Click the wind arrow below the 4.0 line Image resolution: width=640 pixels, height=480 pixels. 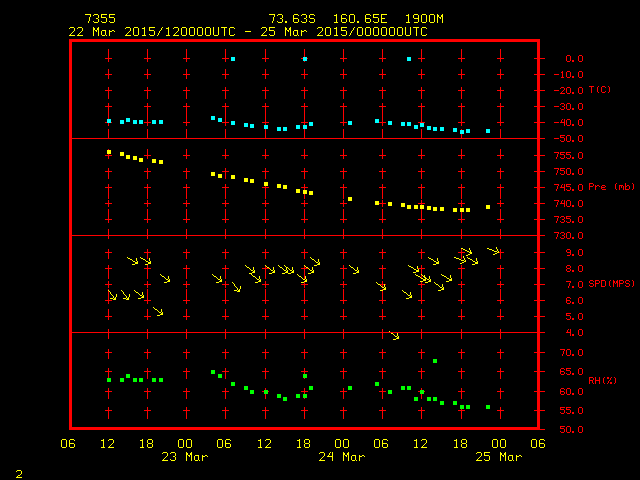(x=394, y=336)
